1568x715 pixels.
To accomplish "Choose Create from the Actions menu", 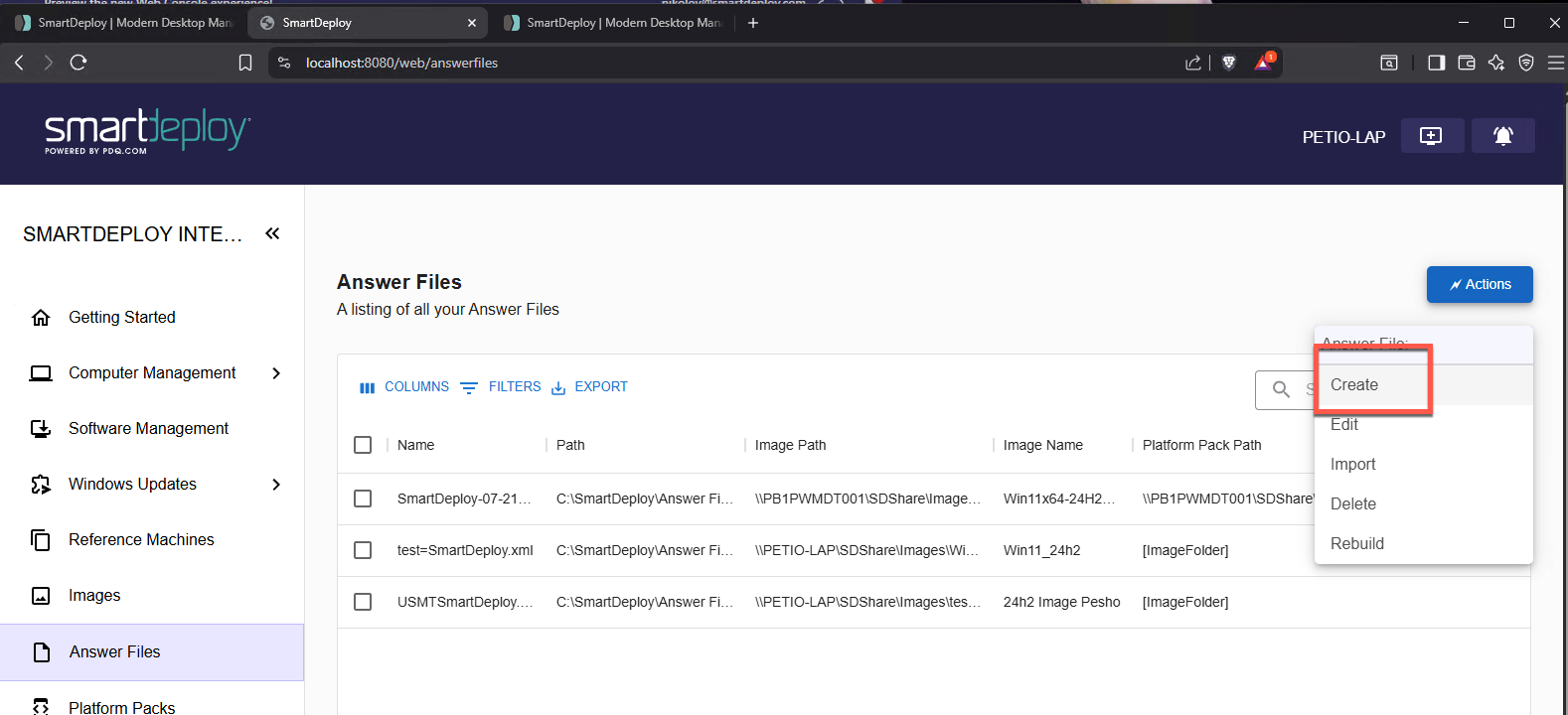I will coord(1354,385).
